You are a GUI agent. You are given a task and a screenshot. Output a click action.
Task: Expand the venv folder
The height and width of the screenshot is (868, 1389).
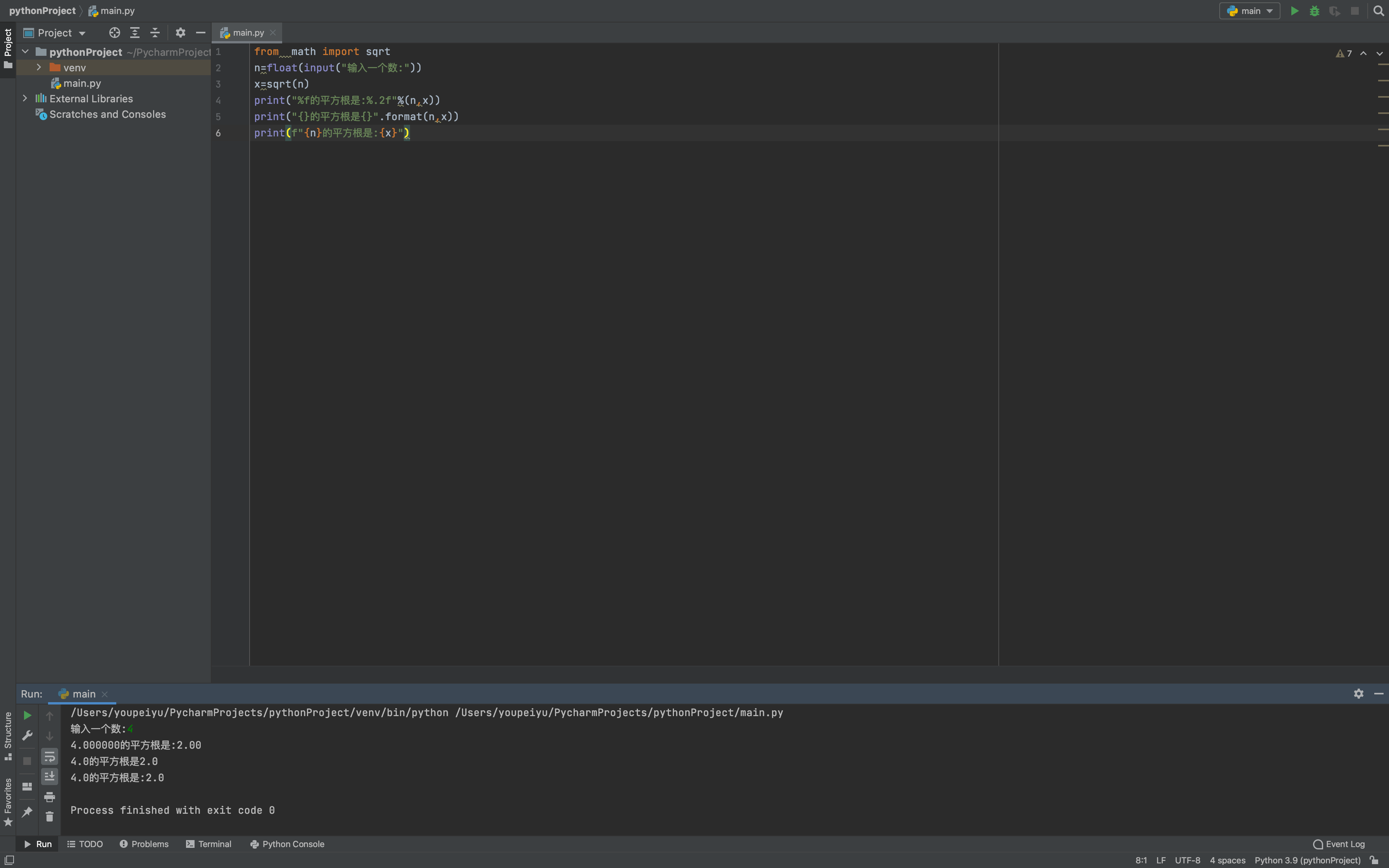pyautogui.click(x=38, y=68)
